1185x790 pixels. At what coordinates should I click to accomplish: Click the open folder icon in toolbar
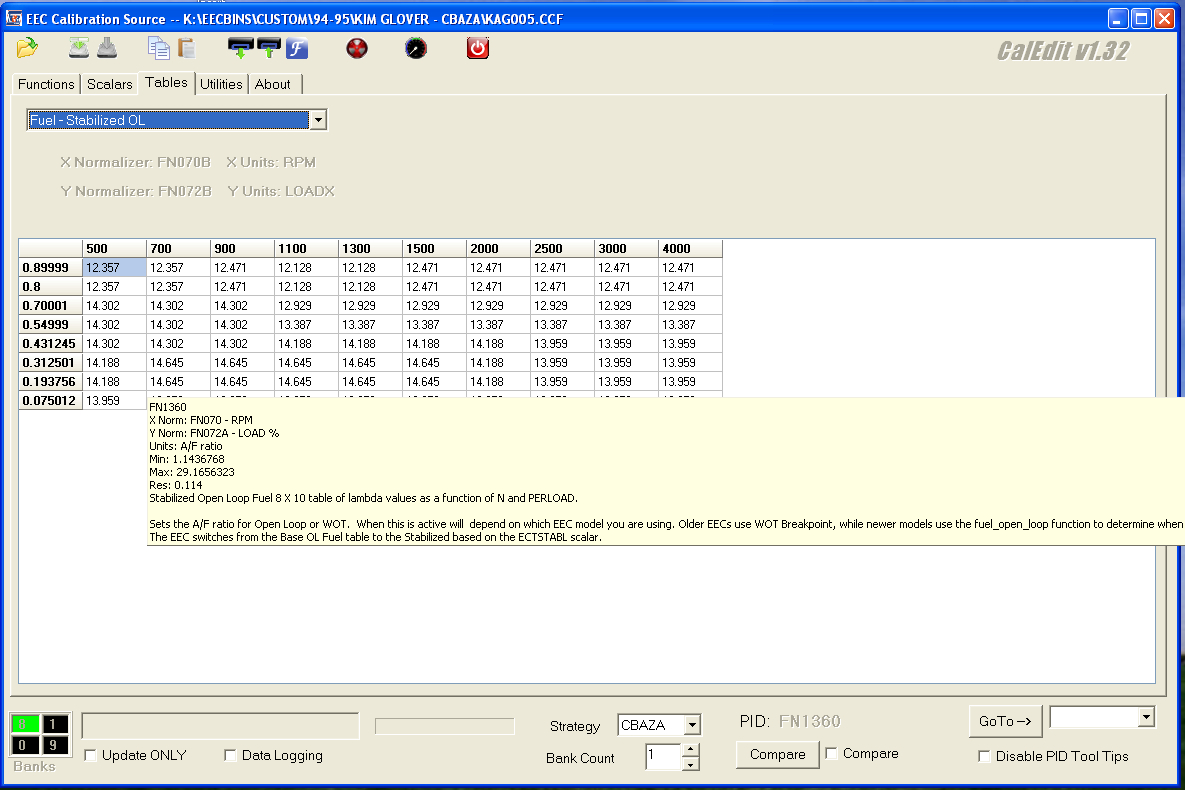click(27, 47)
